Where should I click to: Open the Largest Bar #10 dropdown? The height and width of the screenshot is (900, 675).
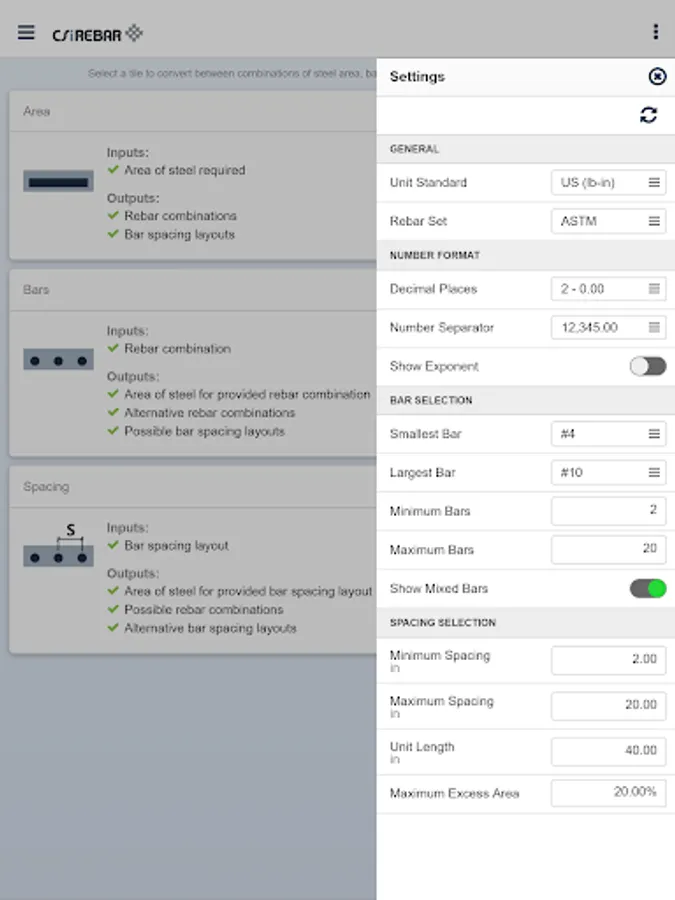pos(608,472)
